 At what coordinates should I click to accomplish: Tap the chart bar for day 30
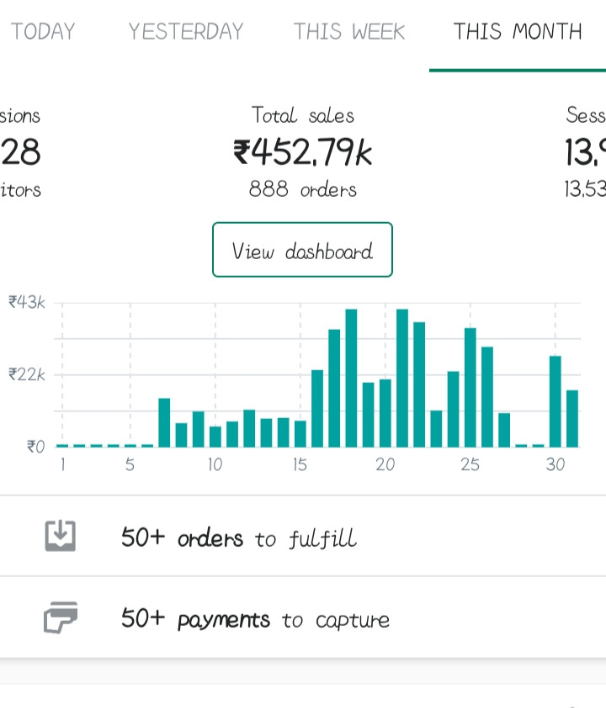[x=555, y=401]
